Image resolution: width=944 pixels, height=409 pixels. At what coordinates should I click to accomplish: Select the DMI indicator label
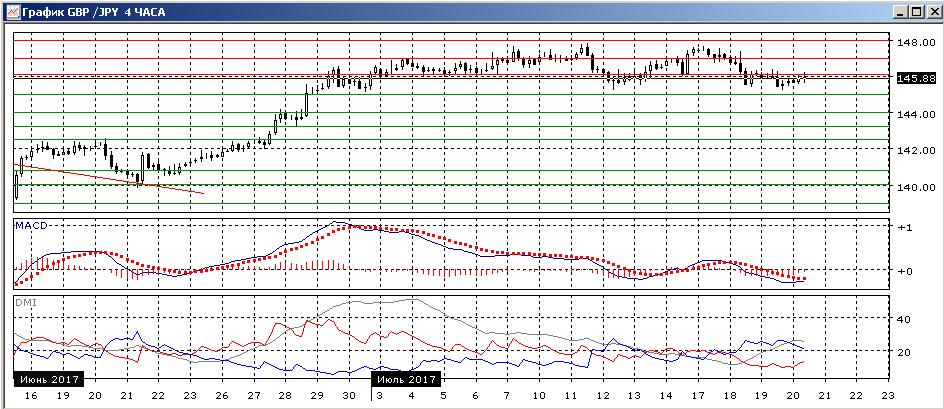pos(26,302)
